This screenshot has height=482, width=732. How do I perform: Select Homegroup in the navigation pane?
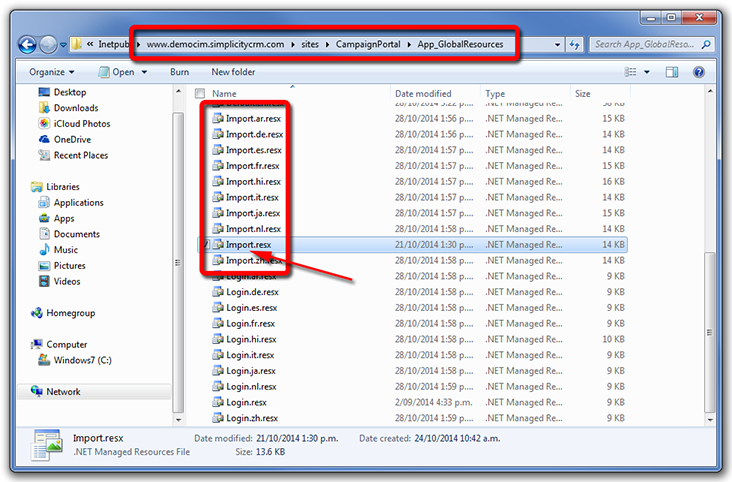(x=70, y=313)
